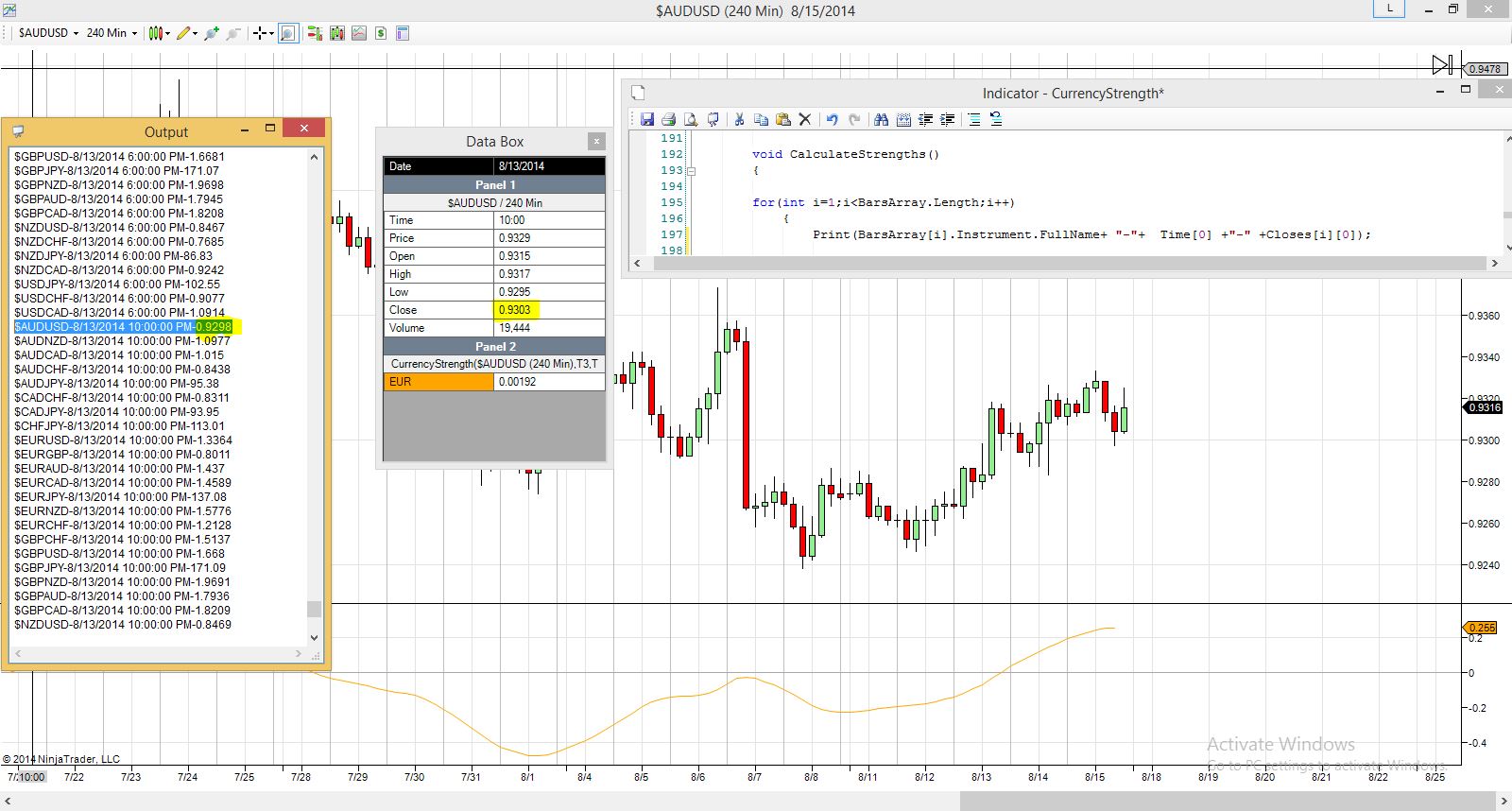Open the Data Series icon
Screen dimensions: 1512x811
pos(336,33)
